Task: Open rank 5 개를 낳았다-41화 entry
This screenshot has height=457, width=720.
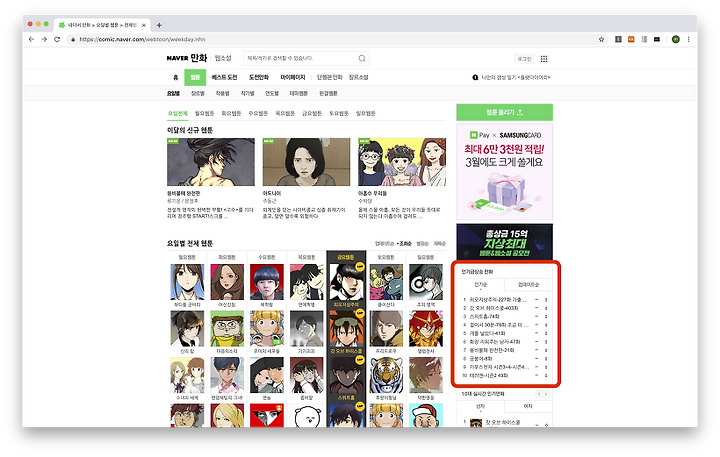Action: [x=487, y=333]
